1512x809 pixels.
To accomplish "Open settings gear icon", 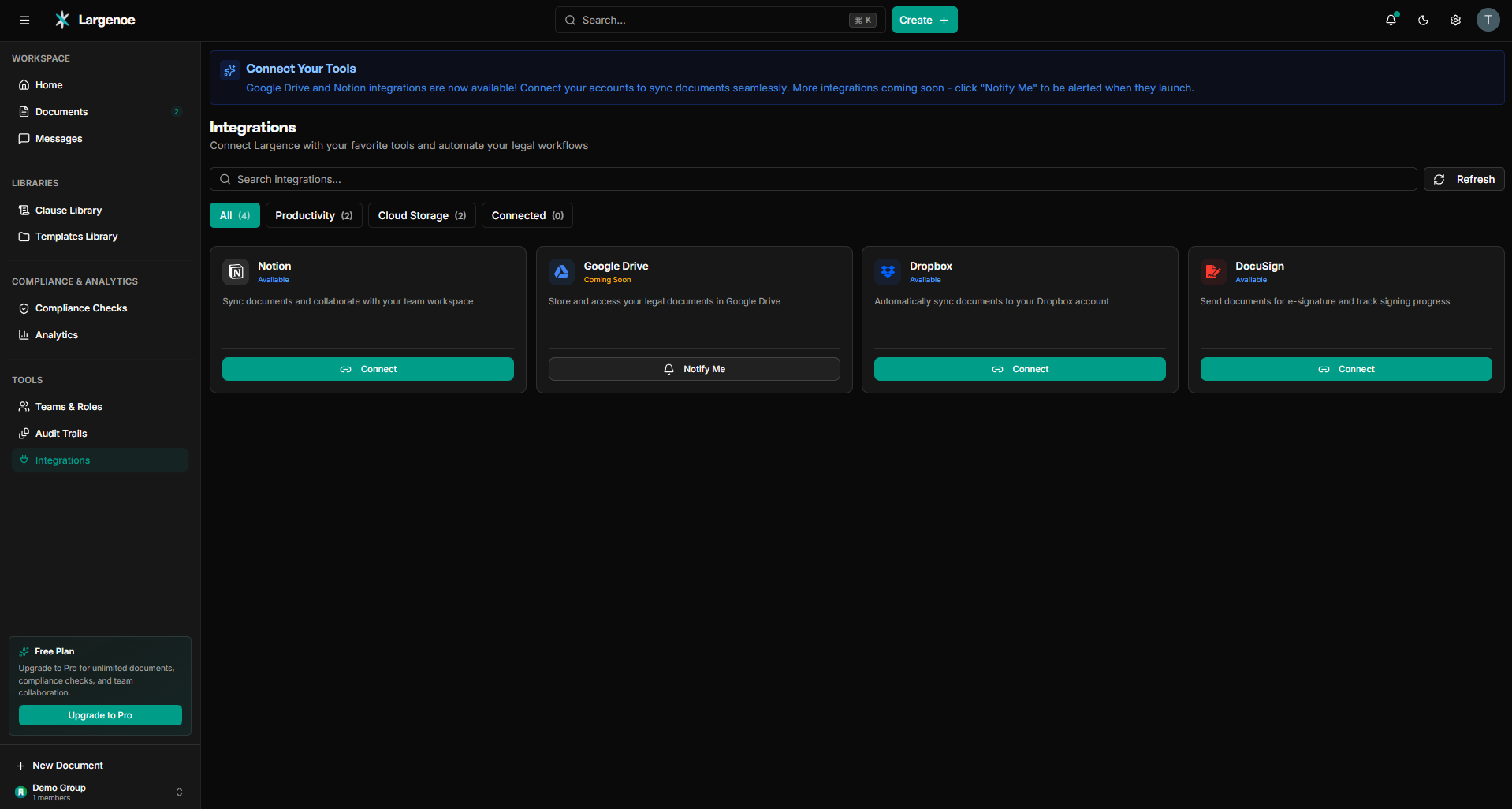I will coord(1456,20).
